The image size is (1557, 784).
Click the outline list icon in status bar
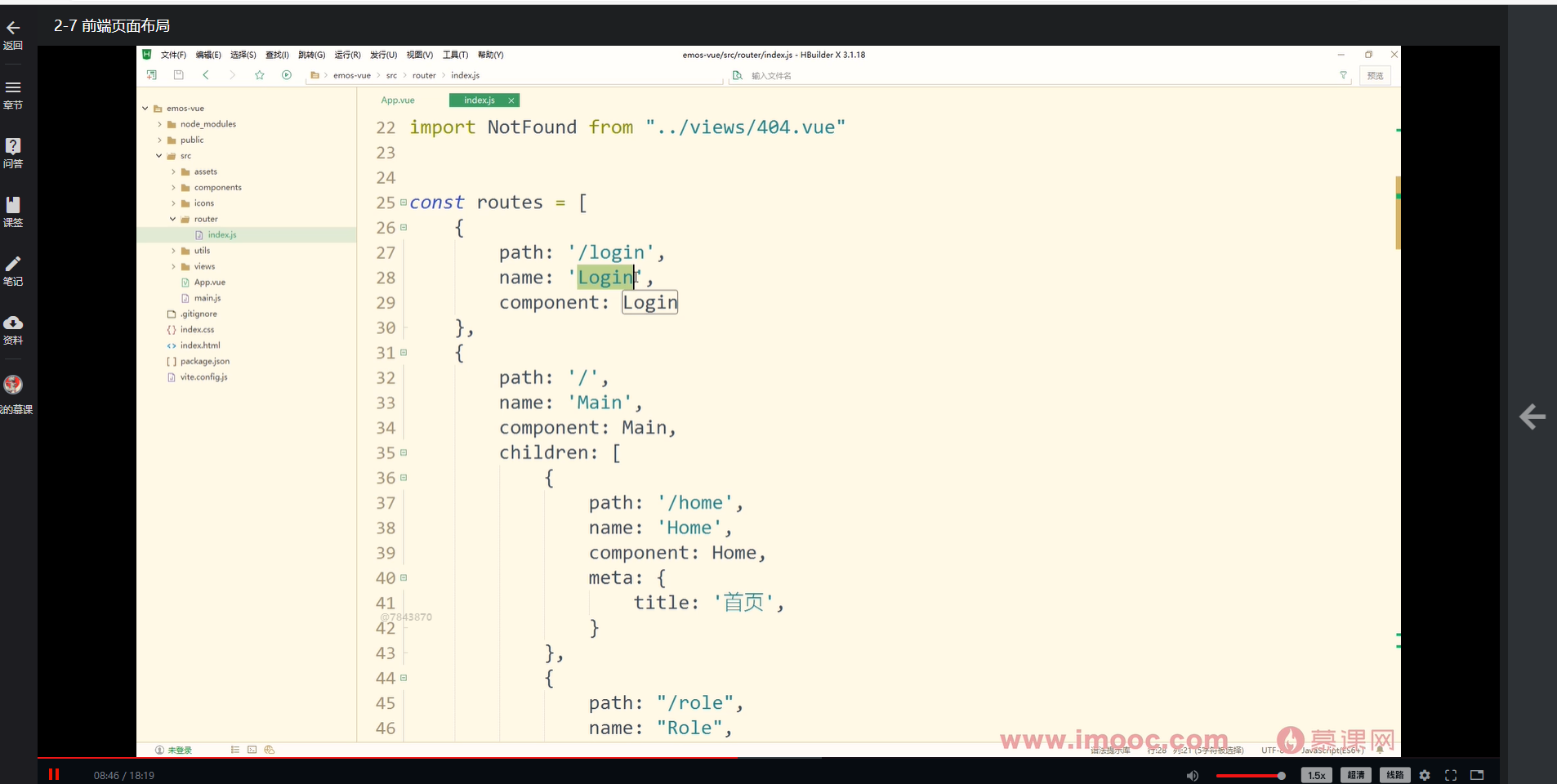(235, 750)
